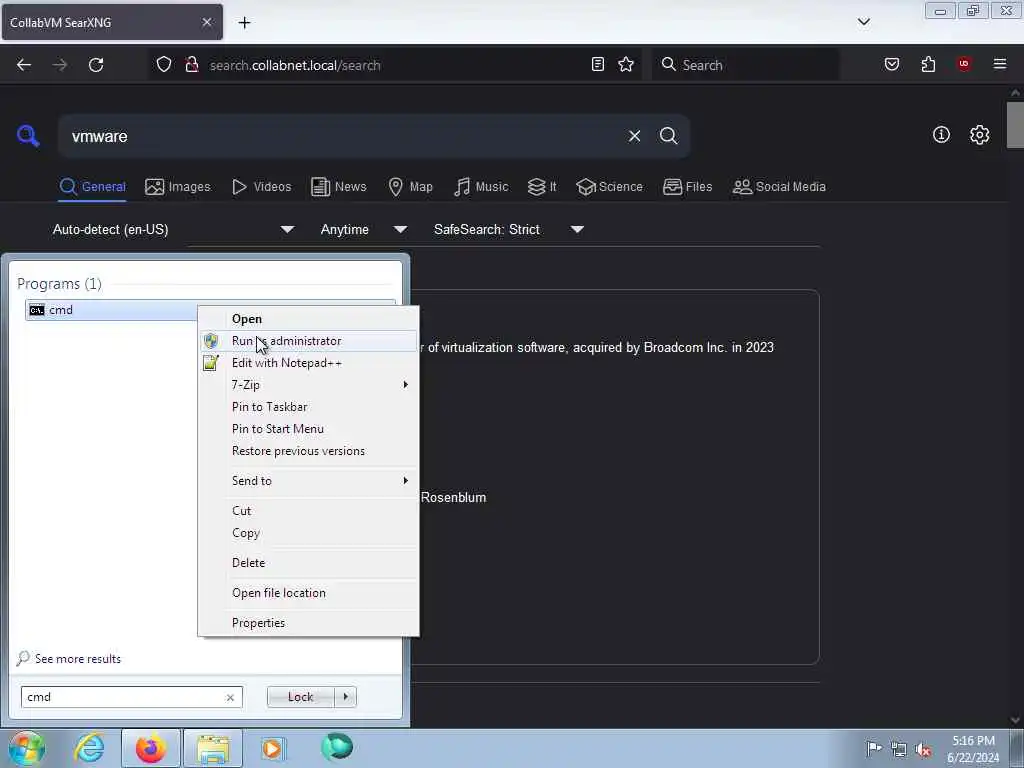Choose Edit with Notepad++
Screen dimensions: 1024x768
click(308, 363)
